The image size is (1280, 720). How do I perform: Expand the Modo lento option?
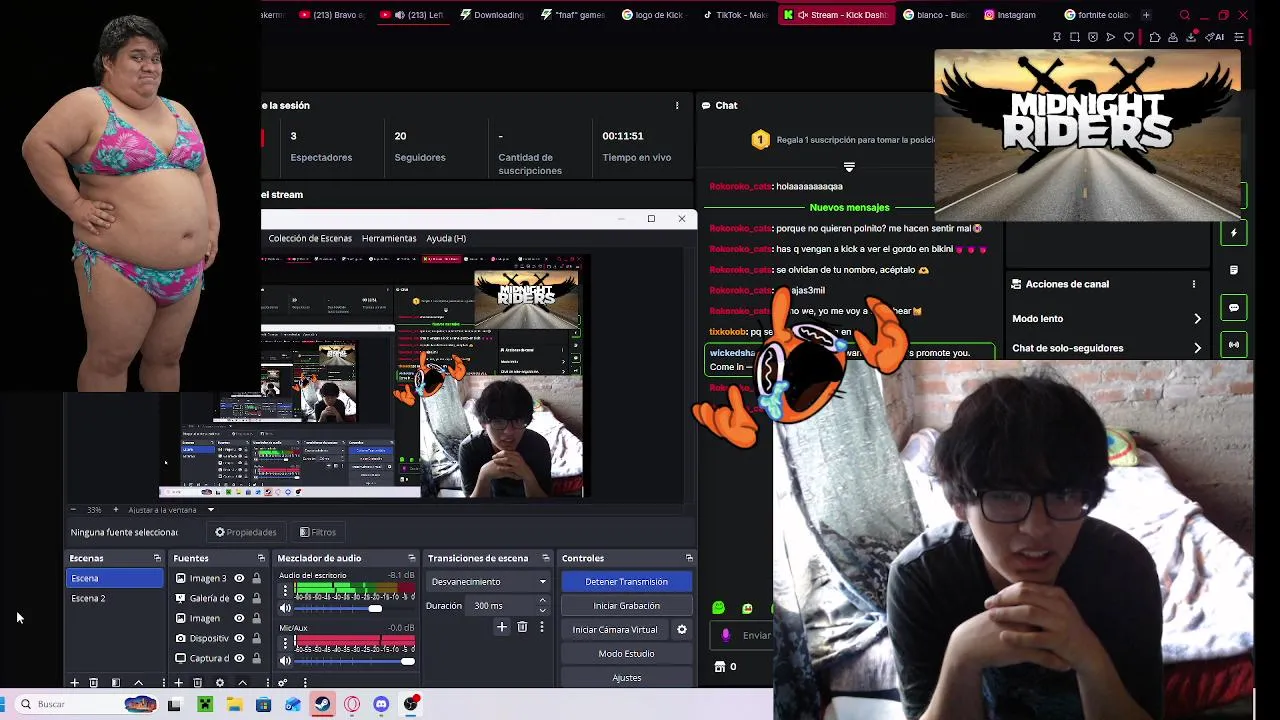(x=1107, y=318)
